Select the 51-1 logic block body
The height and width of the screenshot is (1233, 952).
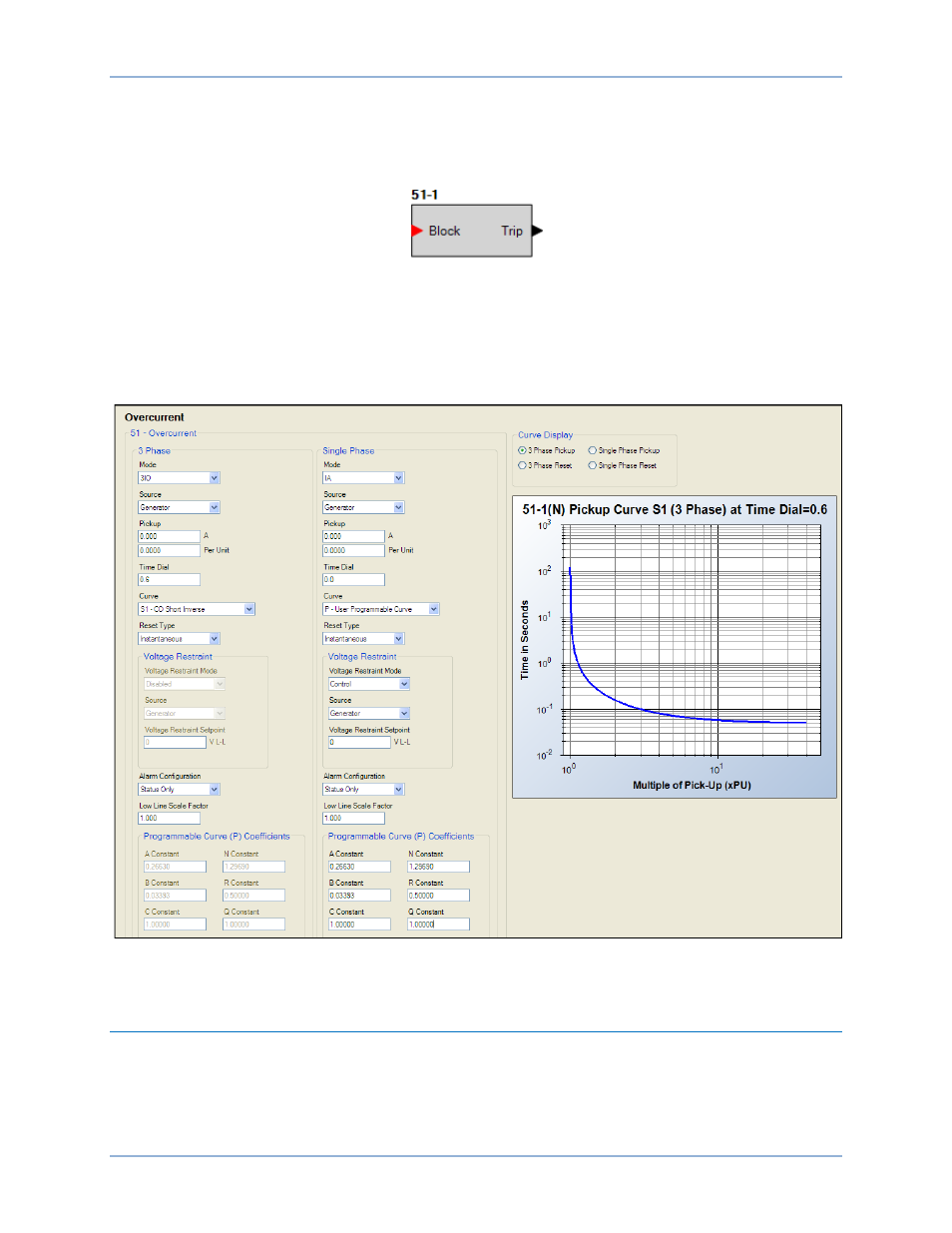coord(472,231)
